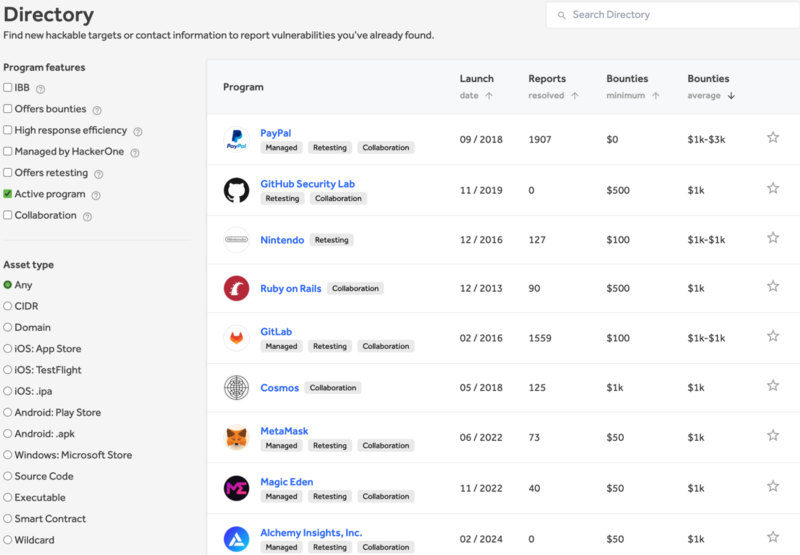Select the CIDR asset type
The image size is (800, 555).
coord(8,306)
